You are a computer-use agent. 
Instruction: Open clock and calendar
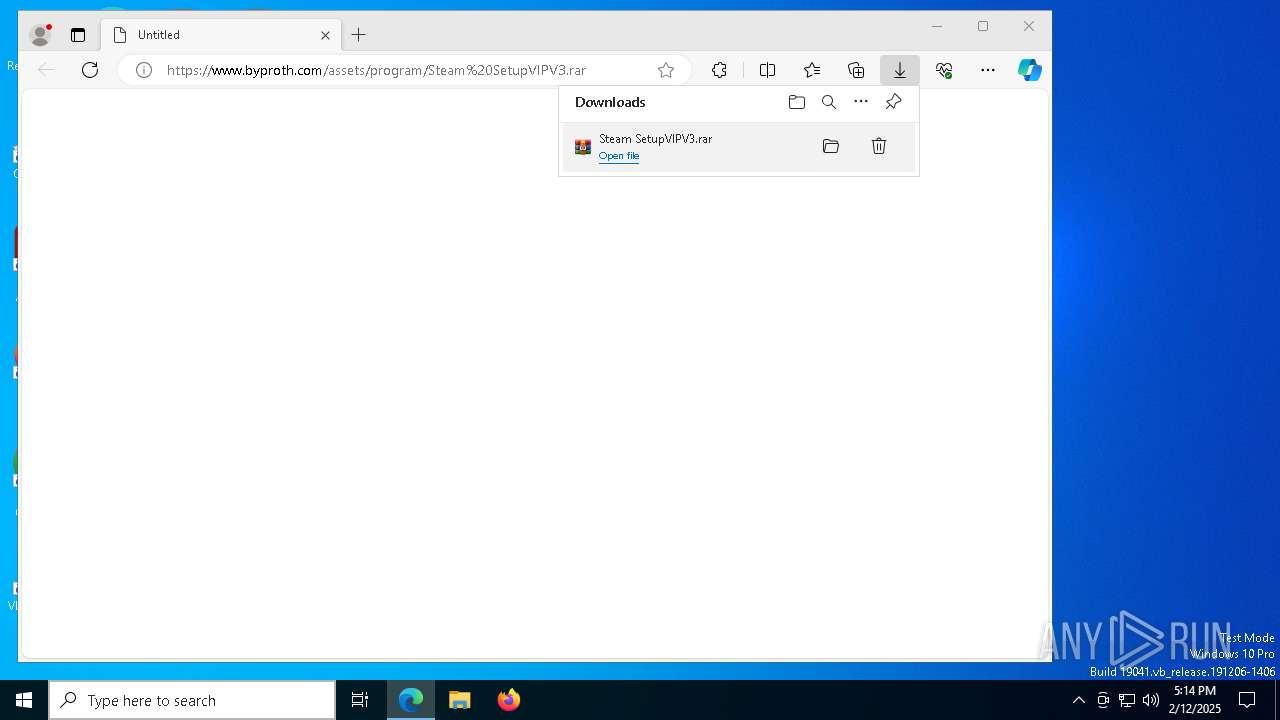click(x=1195, y=700)
